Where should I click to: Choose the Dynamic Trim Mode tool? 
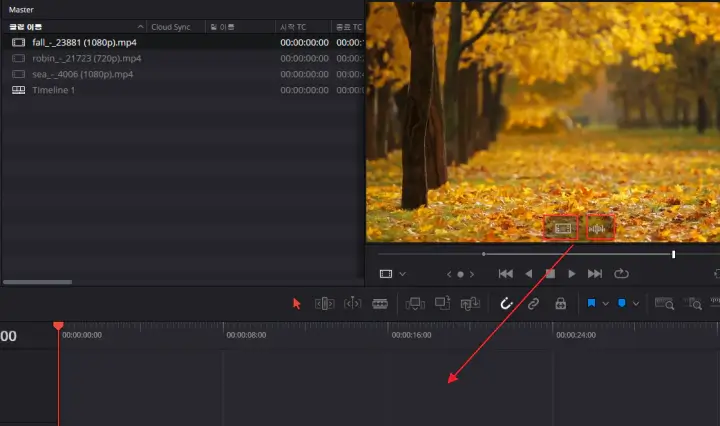[352, 303]
